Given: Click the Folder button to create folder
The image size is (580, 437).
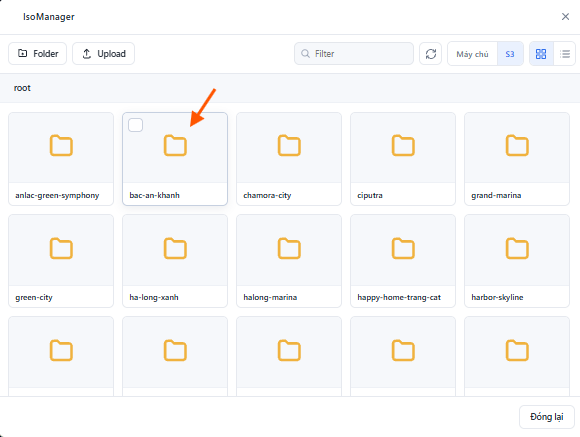Looking at the screenshot, I should pyautogui.click(x=37, y=54).
